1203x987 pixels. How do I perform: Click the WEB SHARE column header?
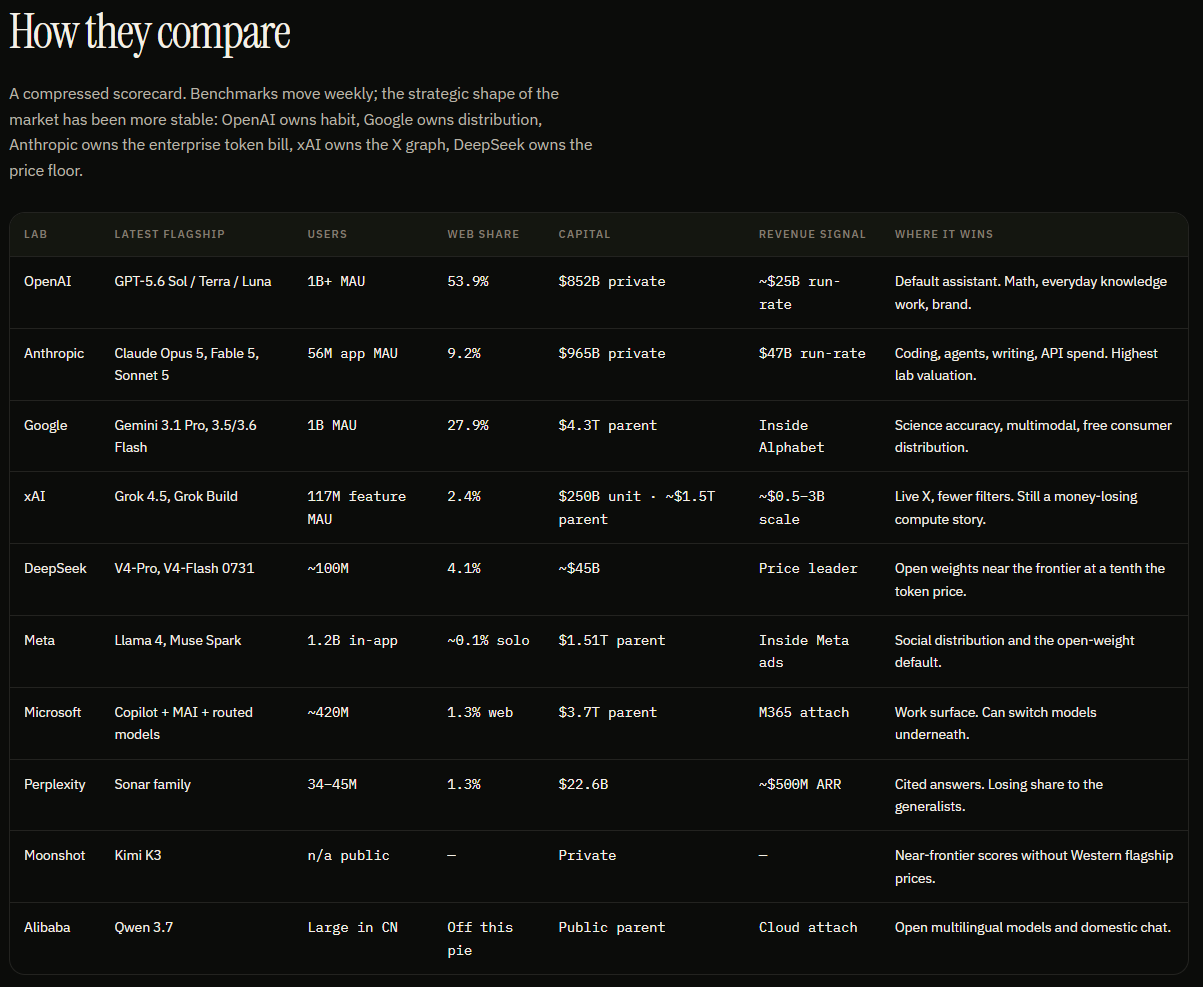tap(483, 234)
